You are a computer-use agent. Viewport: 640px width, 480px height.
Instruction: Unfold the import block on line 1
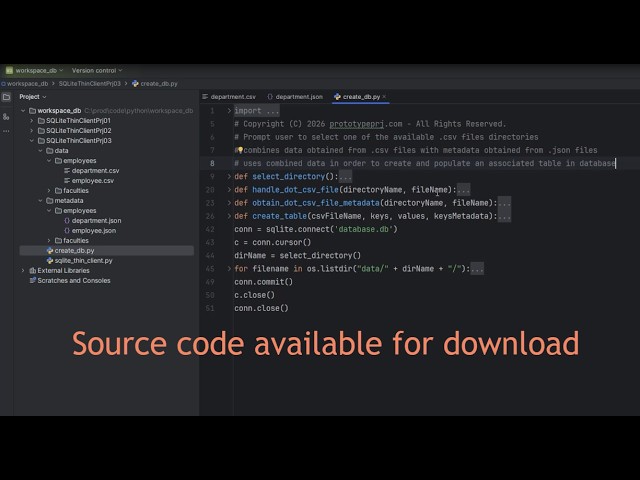[229, 111]
